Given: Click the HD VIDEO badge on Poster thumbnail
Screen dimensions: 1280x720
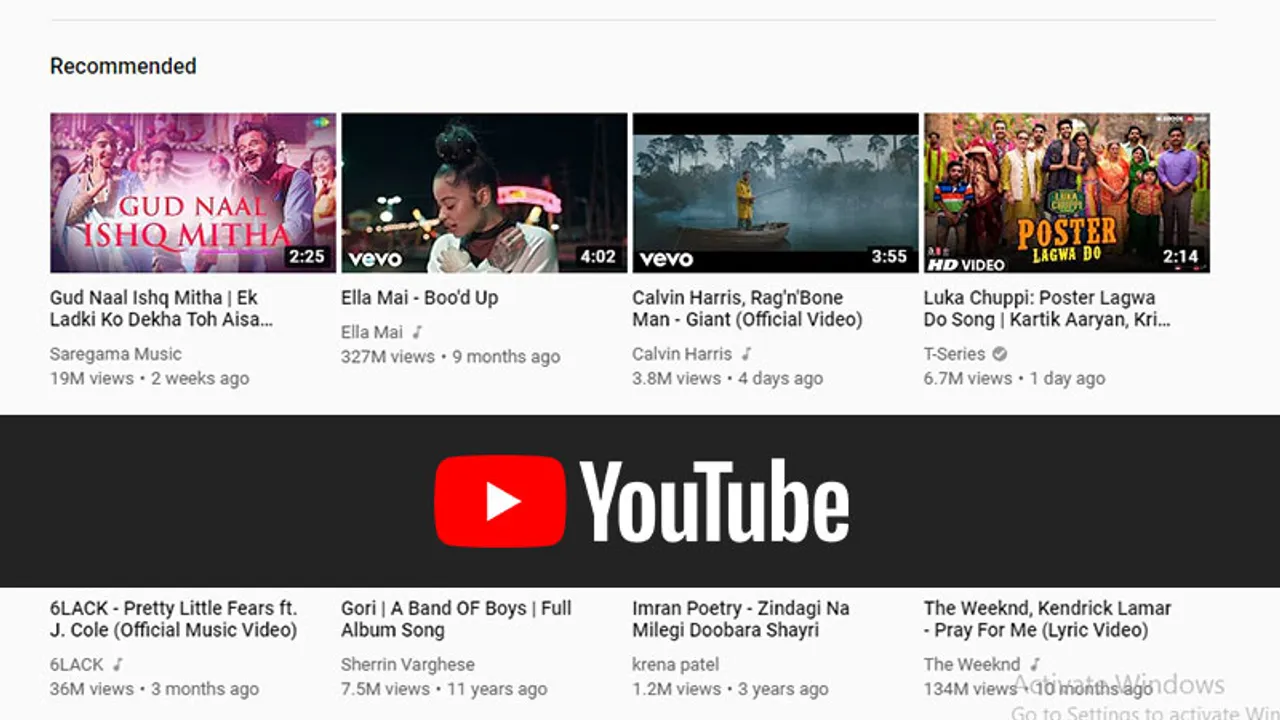Looking at the screenshot, I should coord(965,264).
